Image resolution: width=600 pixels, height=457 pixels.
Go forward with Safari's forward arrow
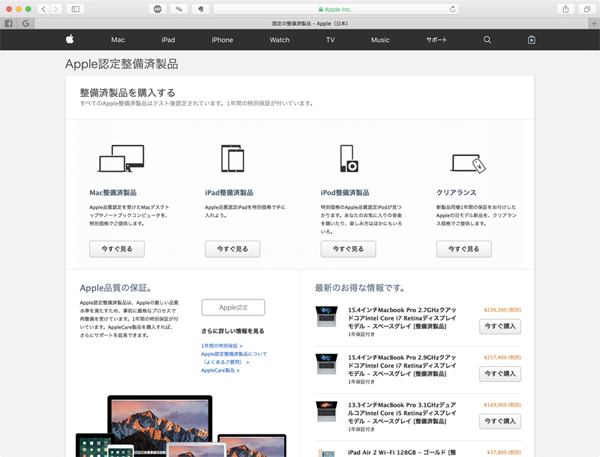[56, 9]
